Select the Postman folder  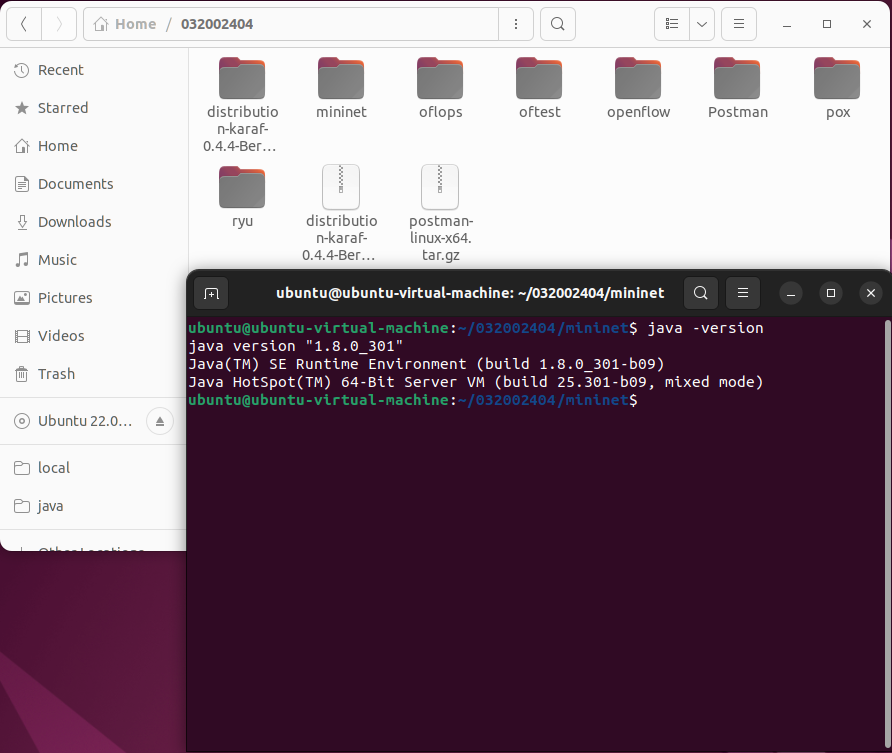737,88
